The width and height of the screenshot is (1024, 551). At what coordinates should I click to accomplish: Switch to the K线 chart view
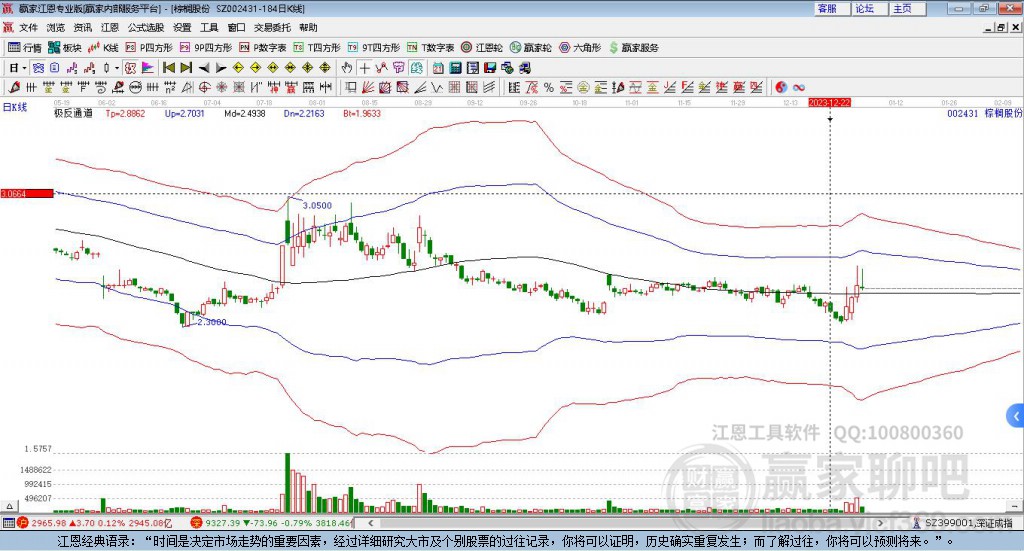coord(103,48)
